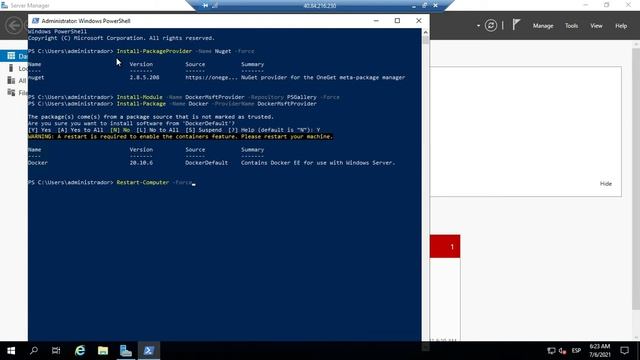Click the PowerShell scrollbar up arrow
The height and width of the screenshot is (360, 640).
pos(425,32)
